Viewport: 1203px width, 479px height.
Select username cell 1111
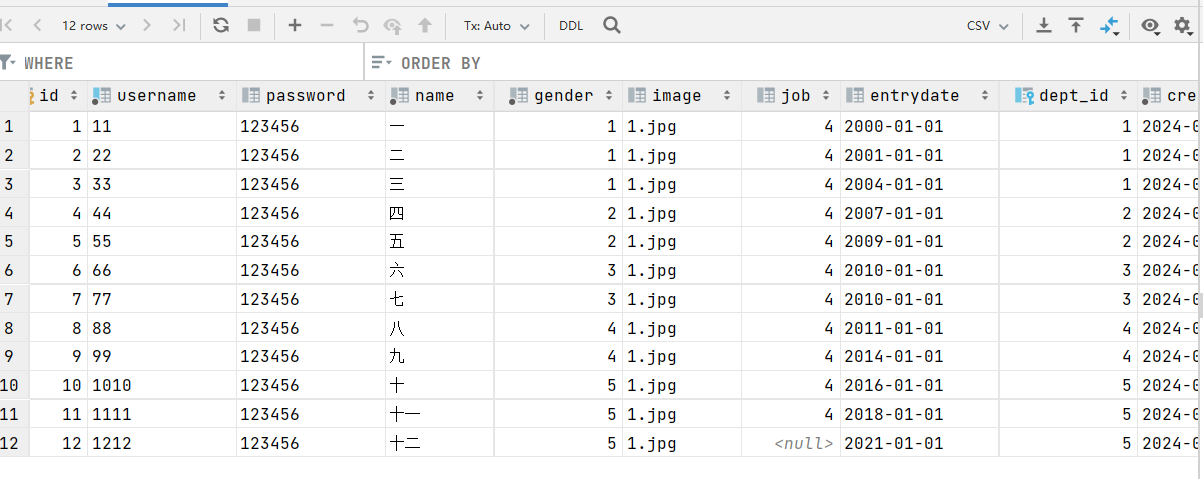coord(162,413)
